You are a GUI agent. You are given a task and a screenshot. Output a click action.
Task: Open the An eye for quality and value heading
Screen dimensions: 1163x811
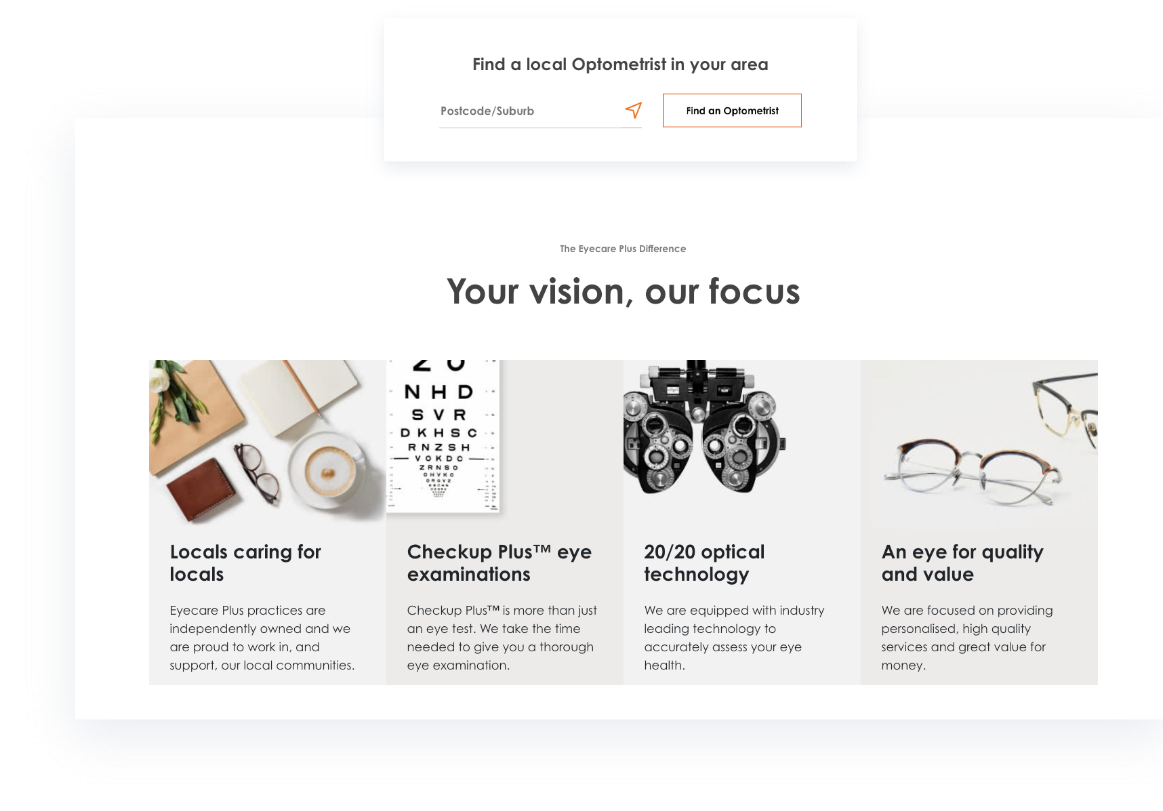(x=962, y=563)
